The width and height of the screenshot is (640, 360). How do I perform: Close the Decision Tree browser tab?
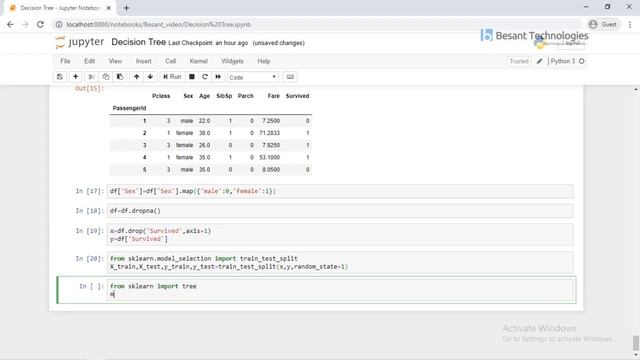point(109,8)
